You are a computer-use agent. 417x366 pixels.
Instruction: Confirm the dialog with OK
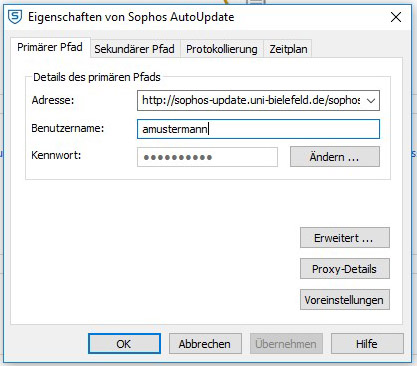coord(124,344)
